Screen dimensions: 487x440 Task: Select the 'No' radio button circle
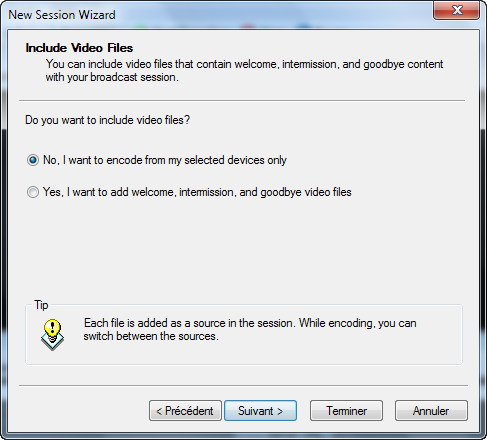(33, 160)
